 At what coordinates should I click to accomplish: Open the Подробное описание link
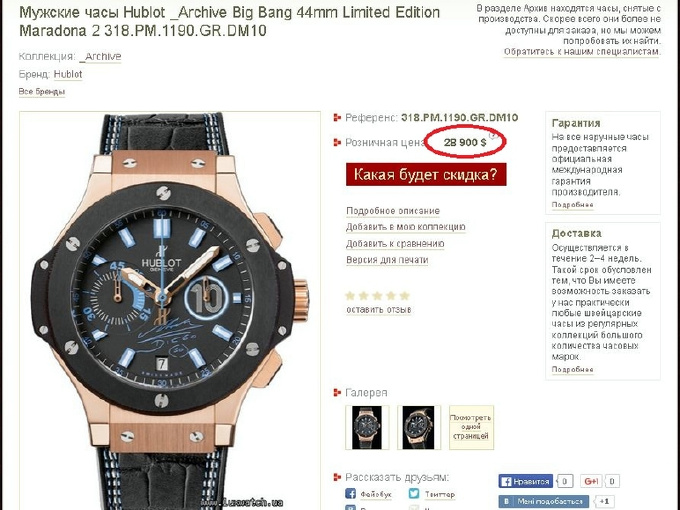coord(393,211)
